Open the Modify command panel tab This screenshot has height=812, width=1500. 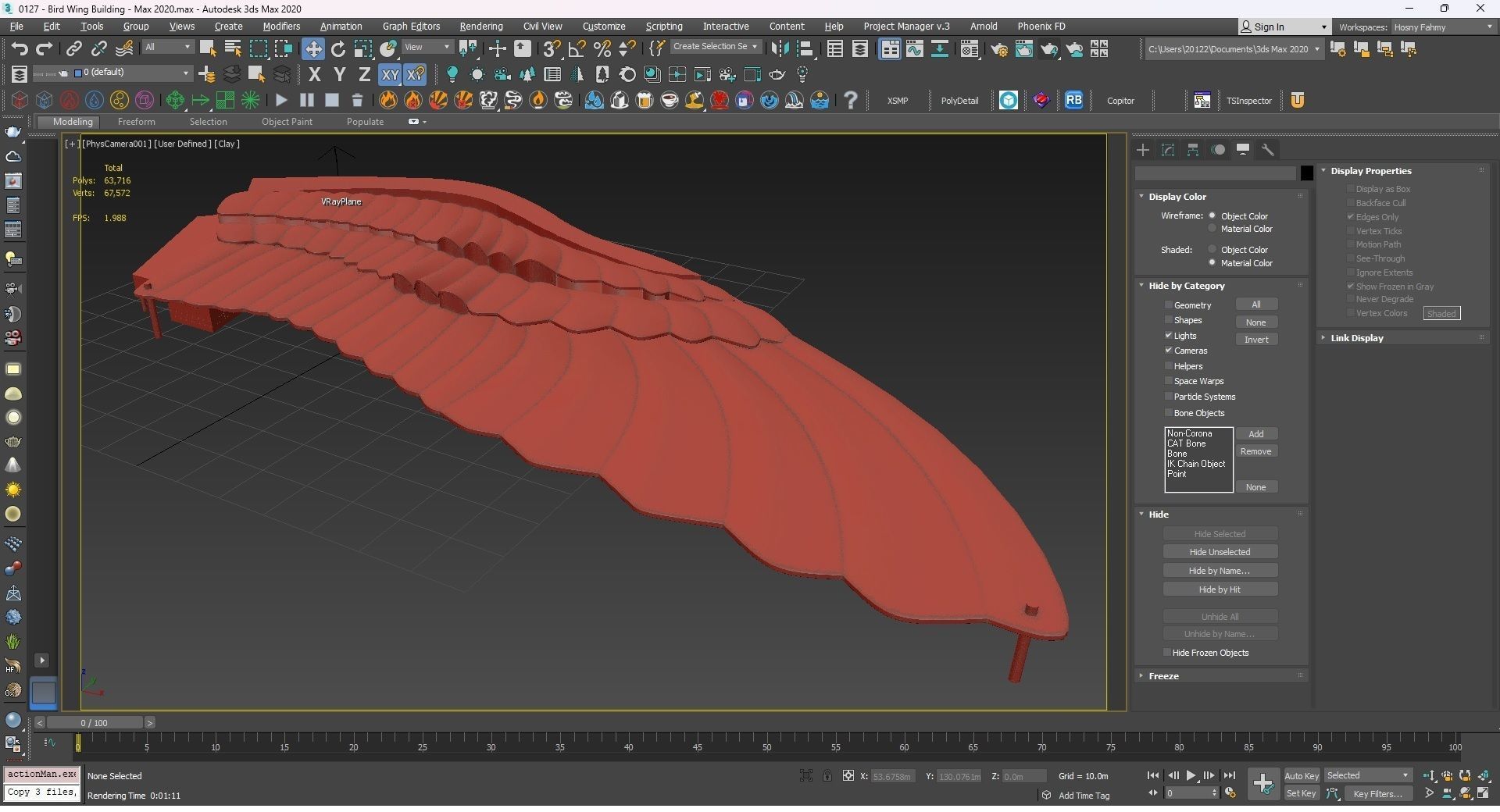[1168, 150]
